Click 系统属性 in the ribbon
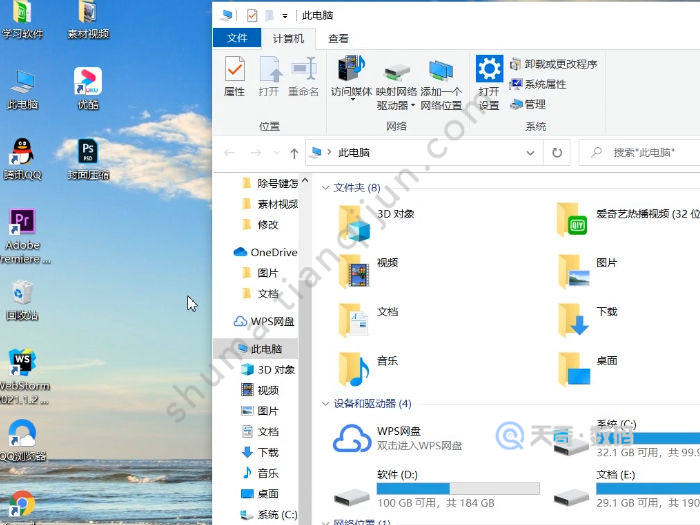 pos(538,84)
